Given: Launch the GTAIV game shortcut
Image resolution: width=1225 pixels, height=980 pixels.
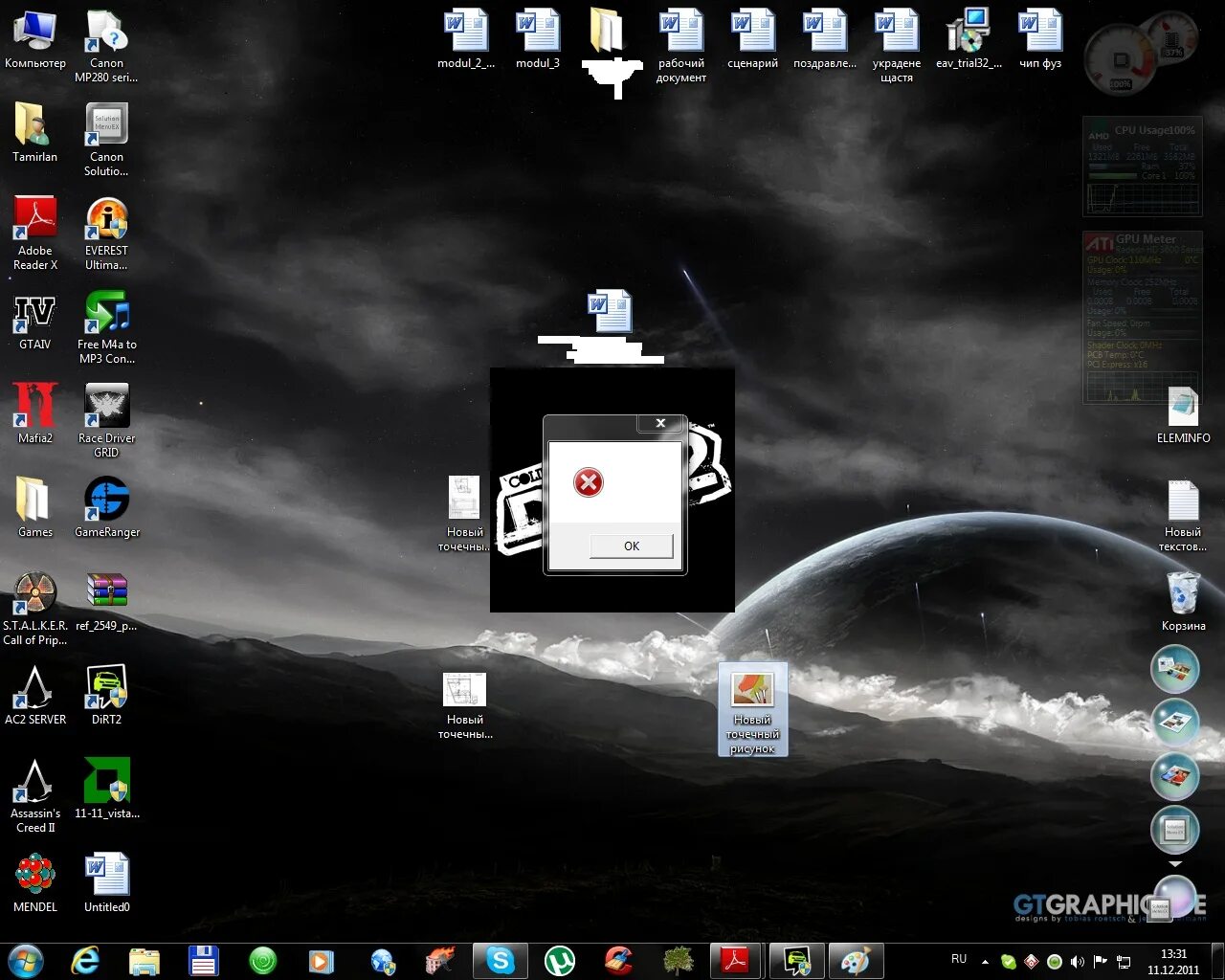Looking at the screenshot, I should [x=35, y=321].
